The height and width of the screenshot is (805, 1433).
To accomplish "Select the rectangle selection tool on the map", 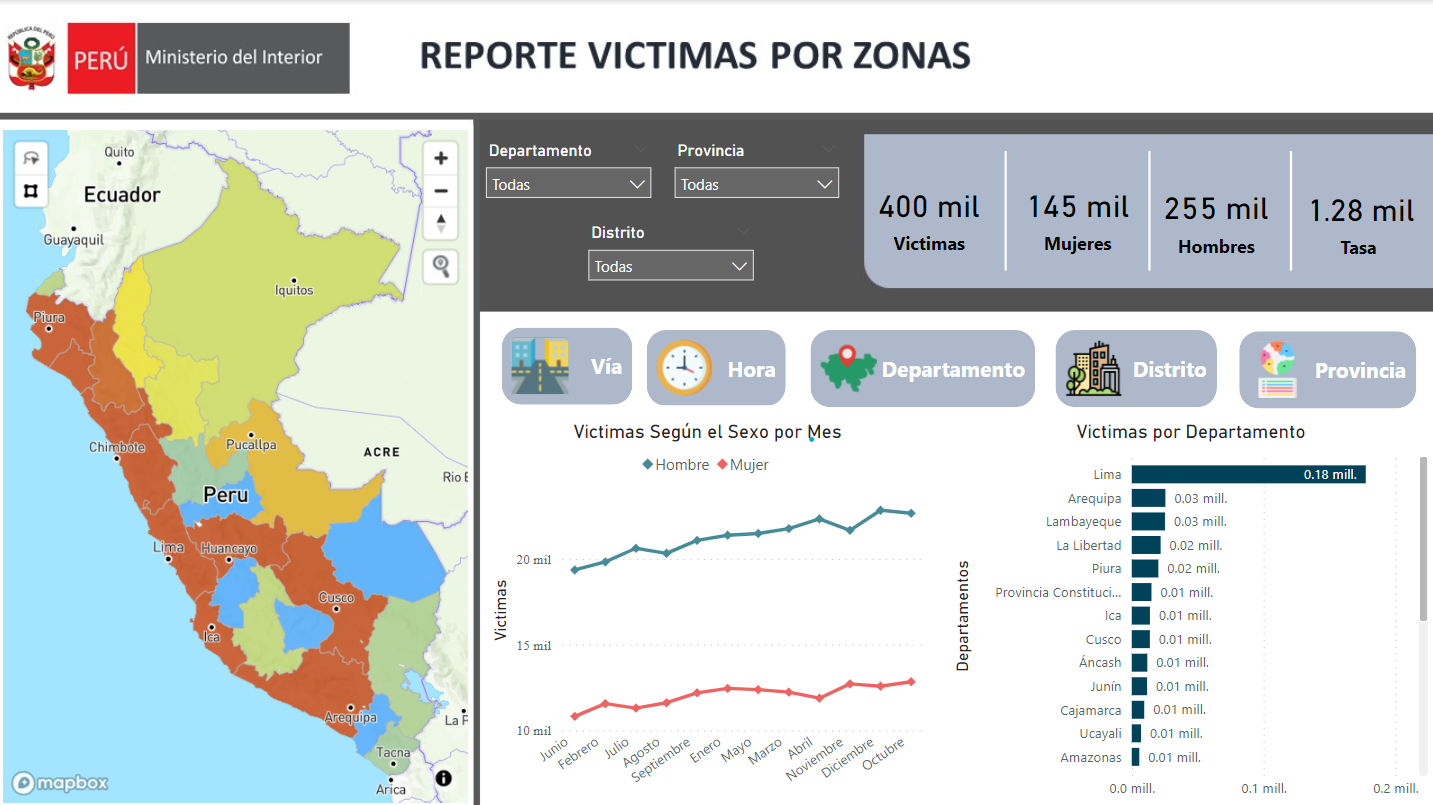I will click(x=31, y=191).
